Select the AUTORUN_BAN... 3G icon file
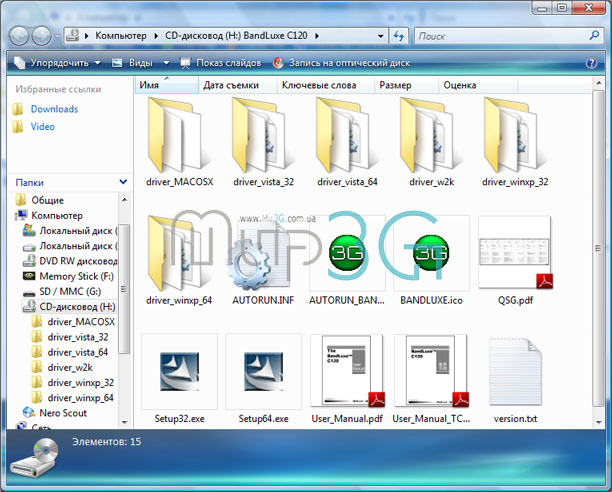This screenshot has width=612, height=492. [347, 253]
